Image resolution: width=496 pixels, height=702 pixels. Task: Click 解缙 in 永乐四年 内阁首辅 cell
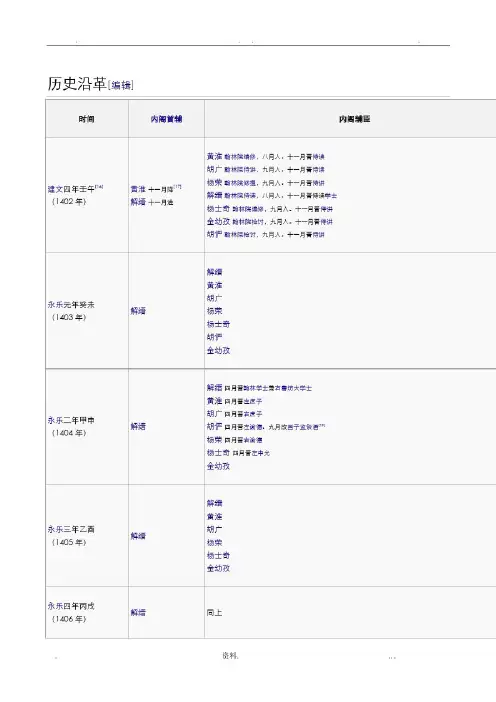pyautogui.click(x=138, y=612)
